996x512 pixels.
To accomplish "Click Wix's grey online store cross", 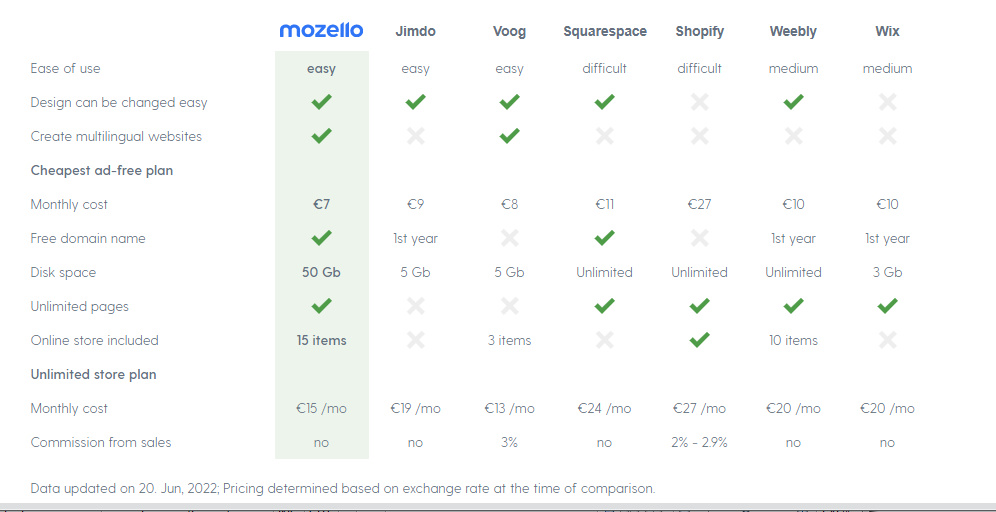I will click(x=887, y=340).
